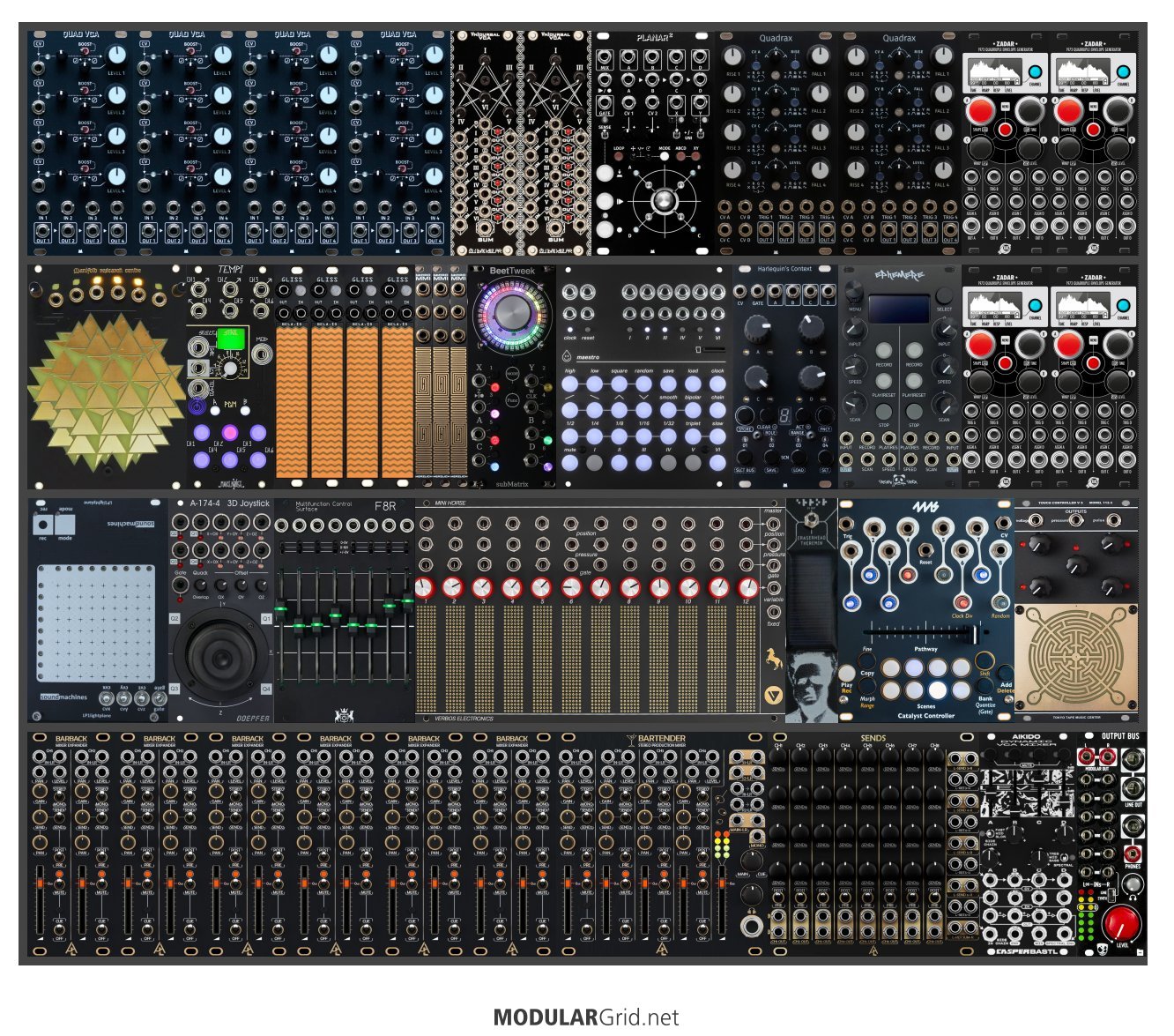The height and width of the screenshot is (1036, 1174).
Task: Click the rec button on LS1lightplane
Action: [x=42, y=525]
